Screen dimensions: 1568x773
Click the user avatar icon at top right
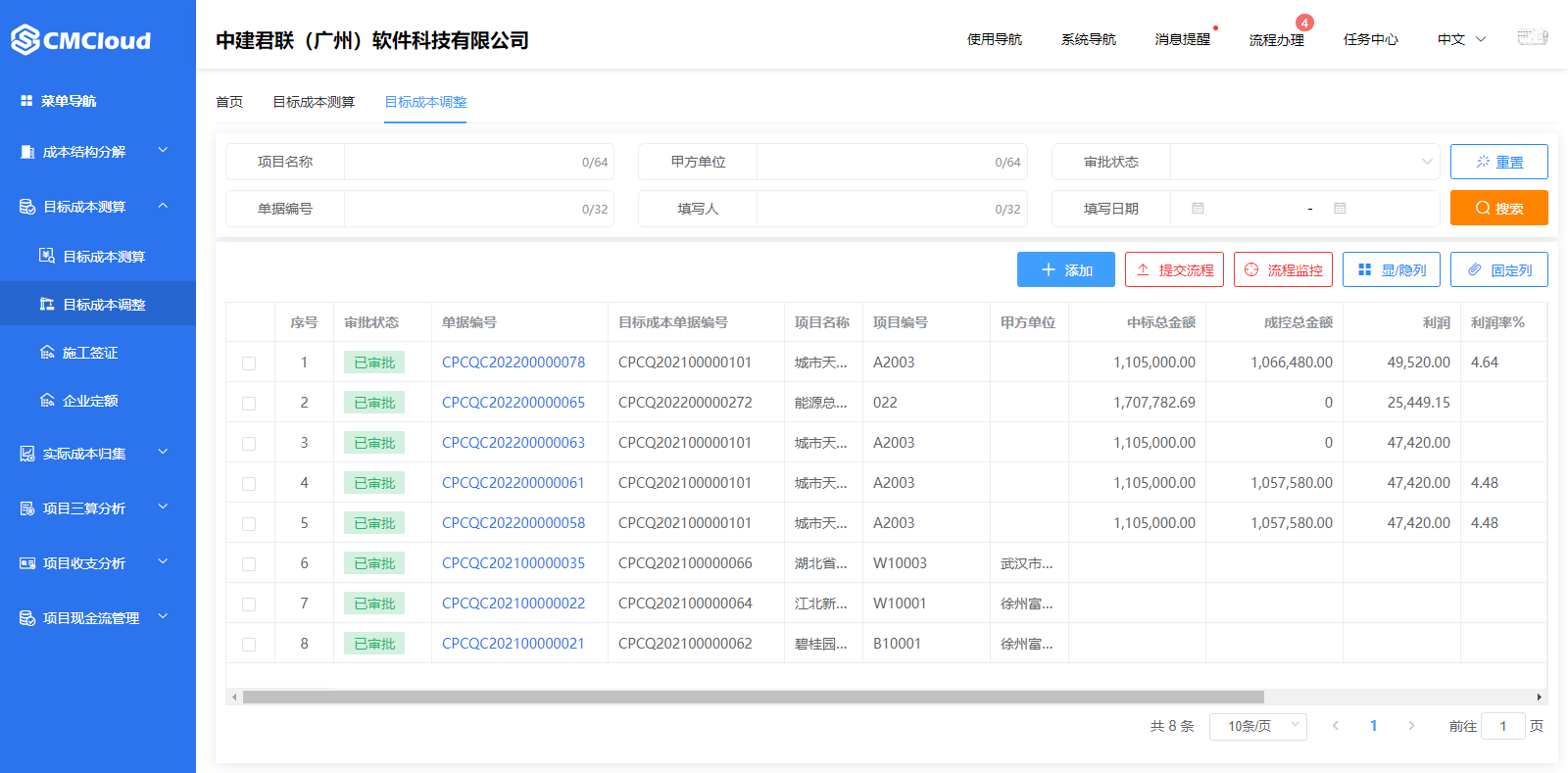1533,38
